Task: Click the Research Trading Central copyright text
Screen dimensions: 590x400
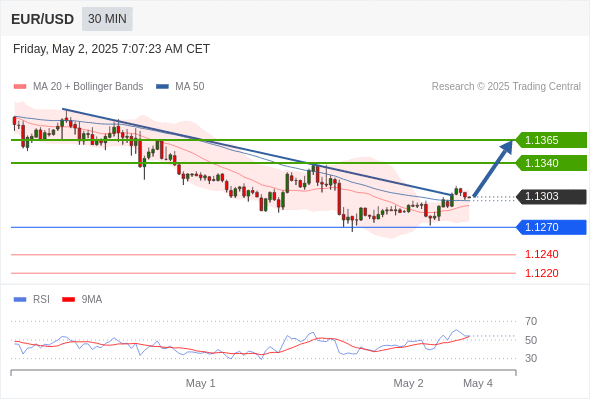Action: point(506,87)
